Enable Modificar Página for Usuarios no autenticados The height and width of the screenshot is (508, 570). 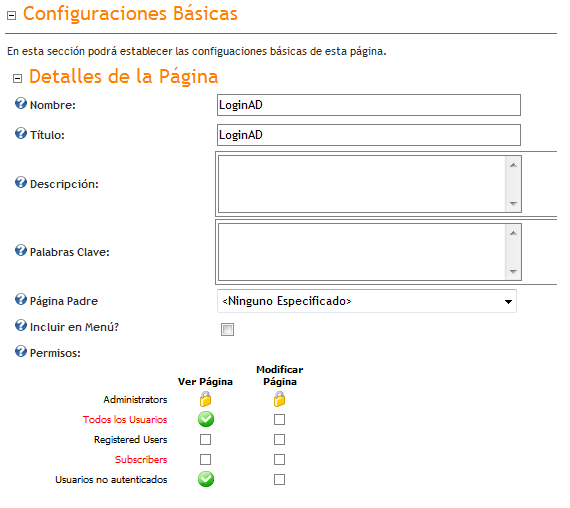(x=280, y=480)
